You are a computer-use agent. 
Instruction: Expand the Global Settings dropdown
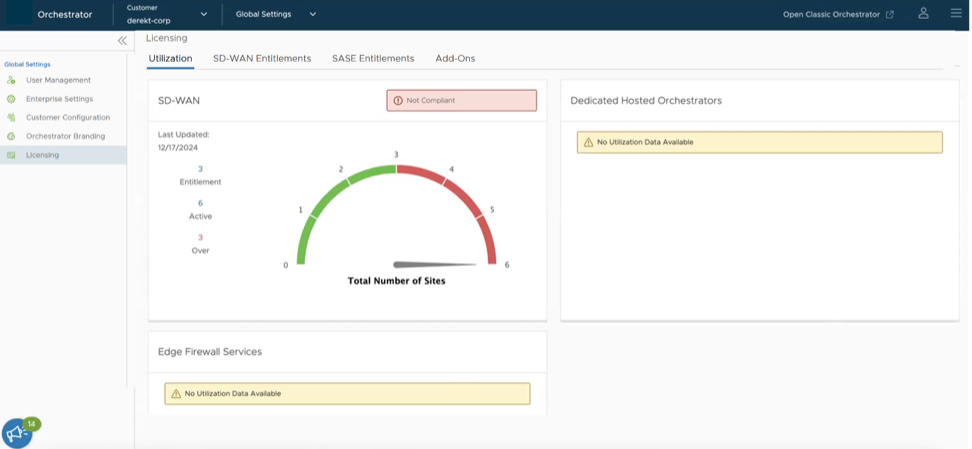[312, 14]
